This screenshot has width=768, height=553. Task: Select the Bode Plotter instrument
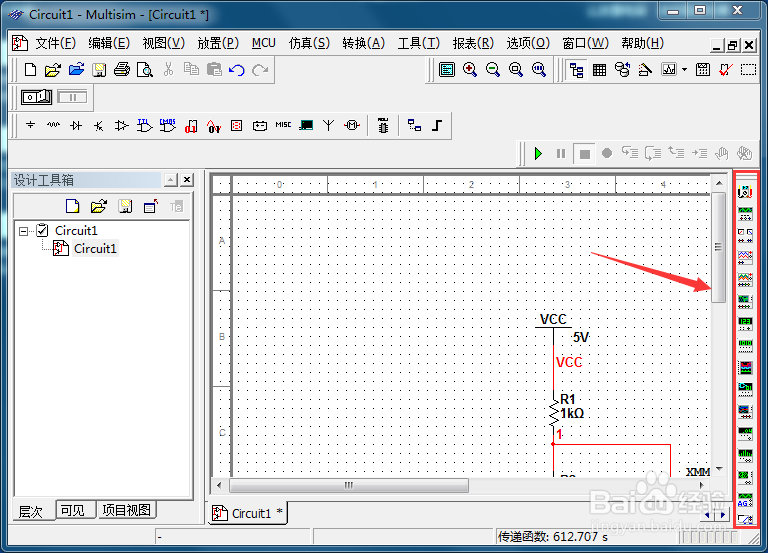coord(745,302)
